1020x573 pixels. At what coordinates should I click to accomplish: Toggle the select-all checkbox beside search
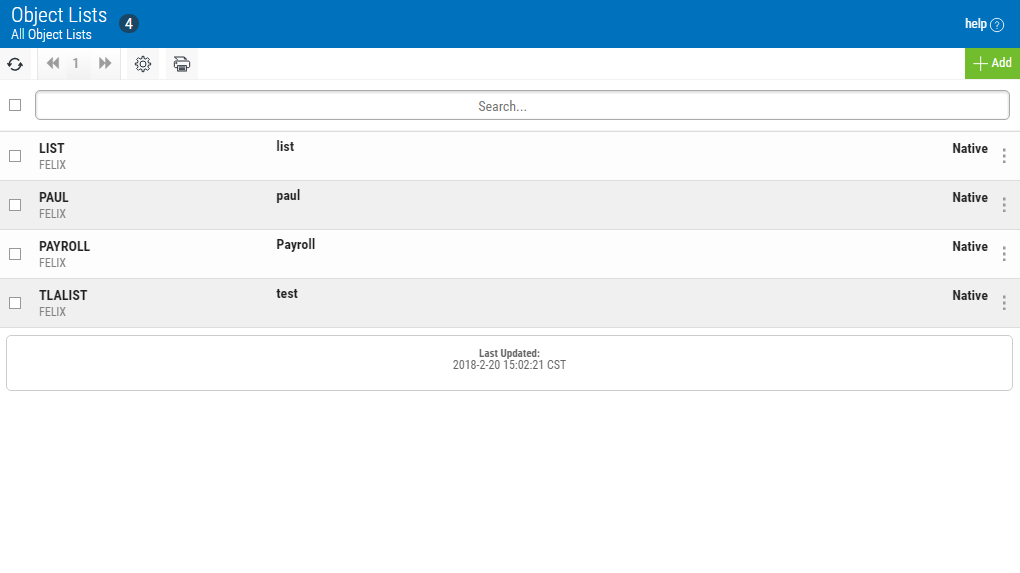coord(15,105)
